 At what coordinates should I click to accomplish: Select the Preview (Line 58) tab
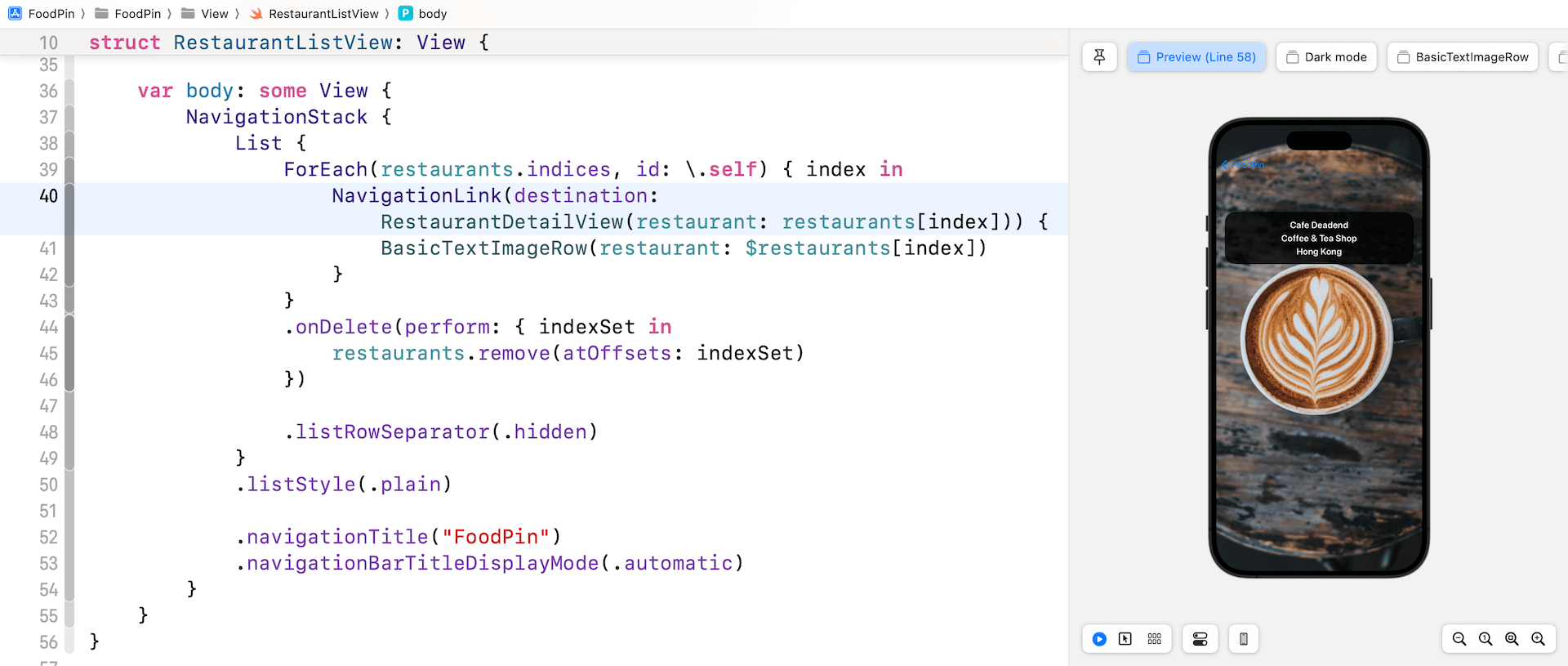[x=1196, y=57]
